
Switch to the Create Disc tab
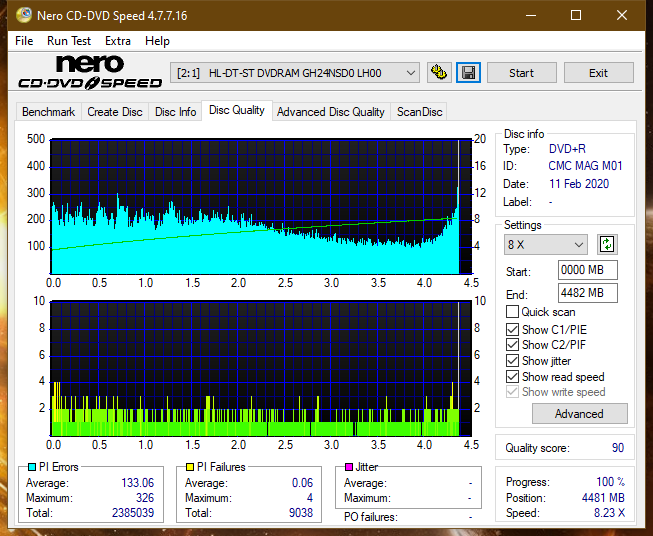(x=115, y=112)
